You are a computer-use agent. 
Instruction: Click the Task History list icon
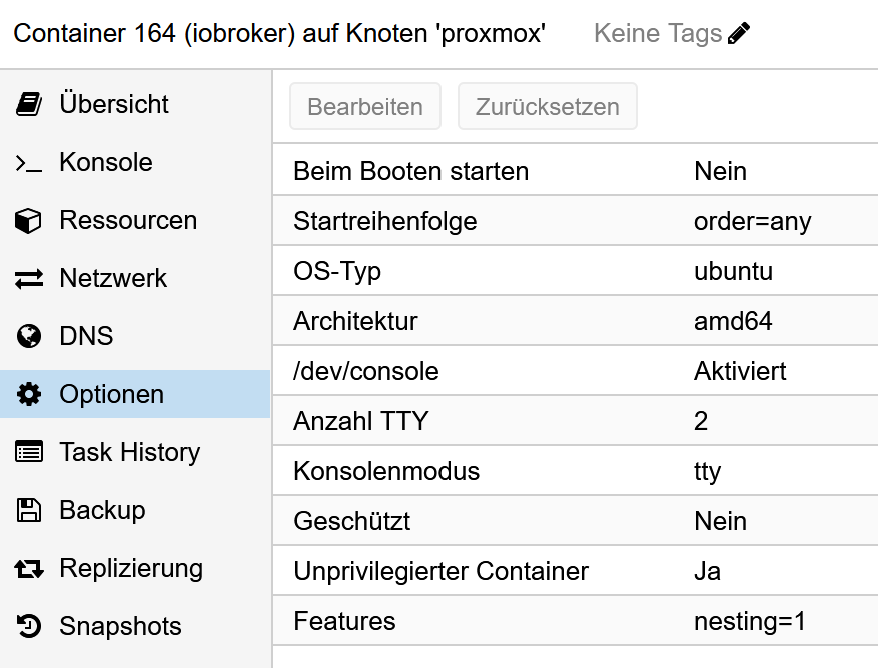29,453
